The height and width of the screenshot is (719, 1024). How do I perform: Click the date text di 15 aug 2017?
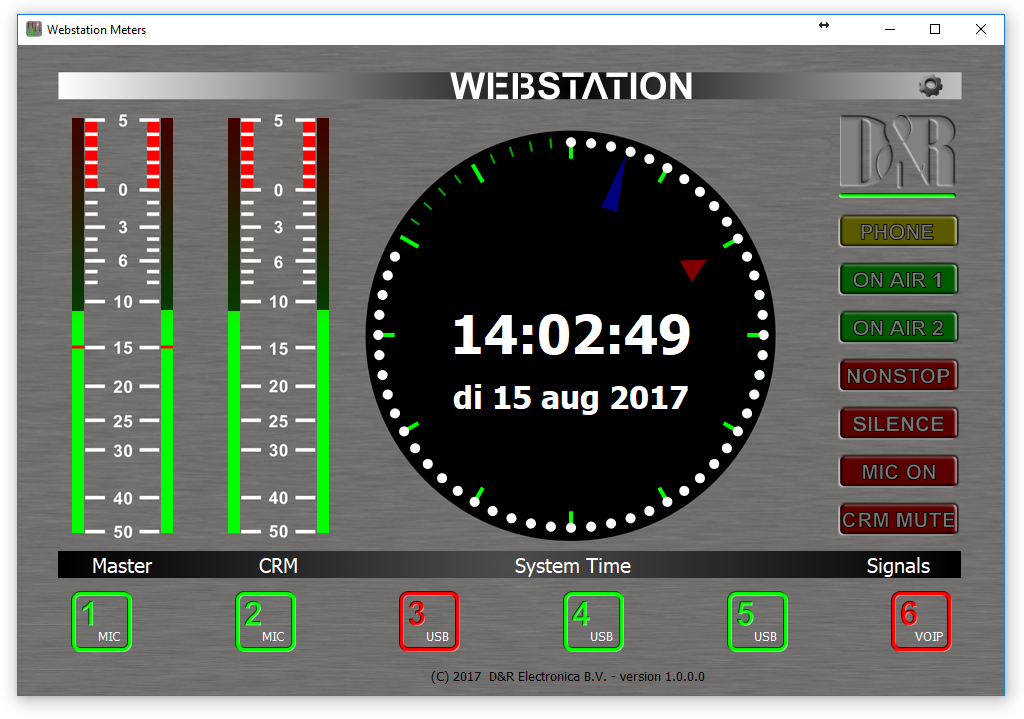[x=571, y=398]
